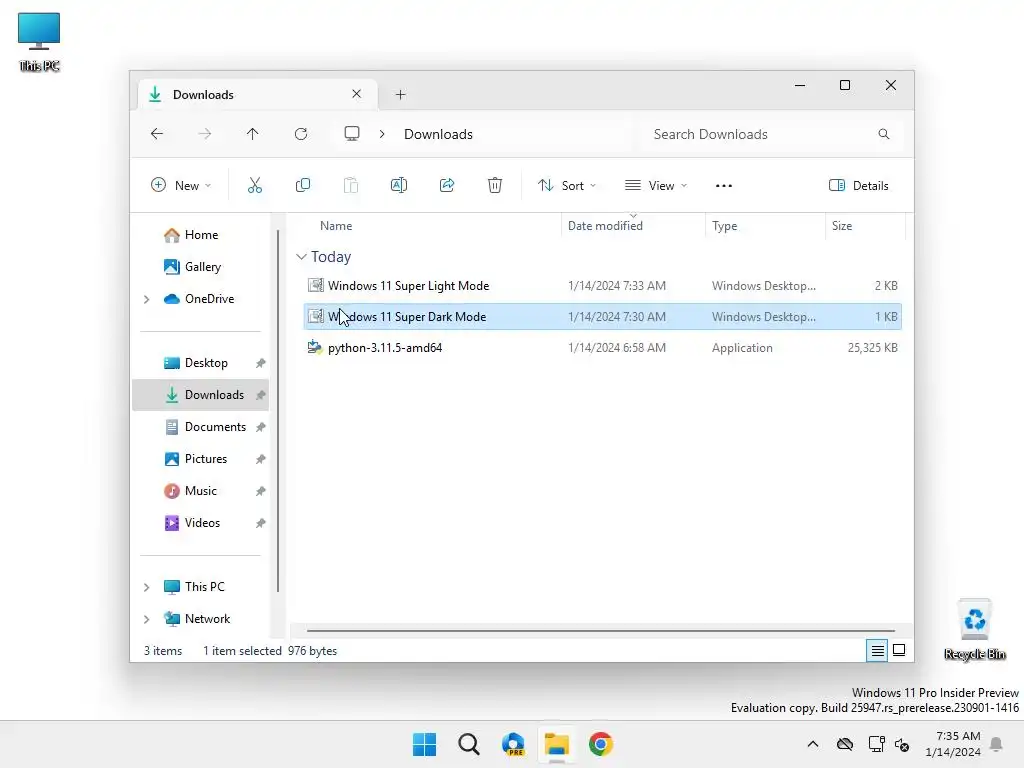Click the chevron before Downloads in address bar

pos(382,134)
